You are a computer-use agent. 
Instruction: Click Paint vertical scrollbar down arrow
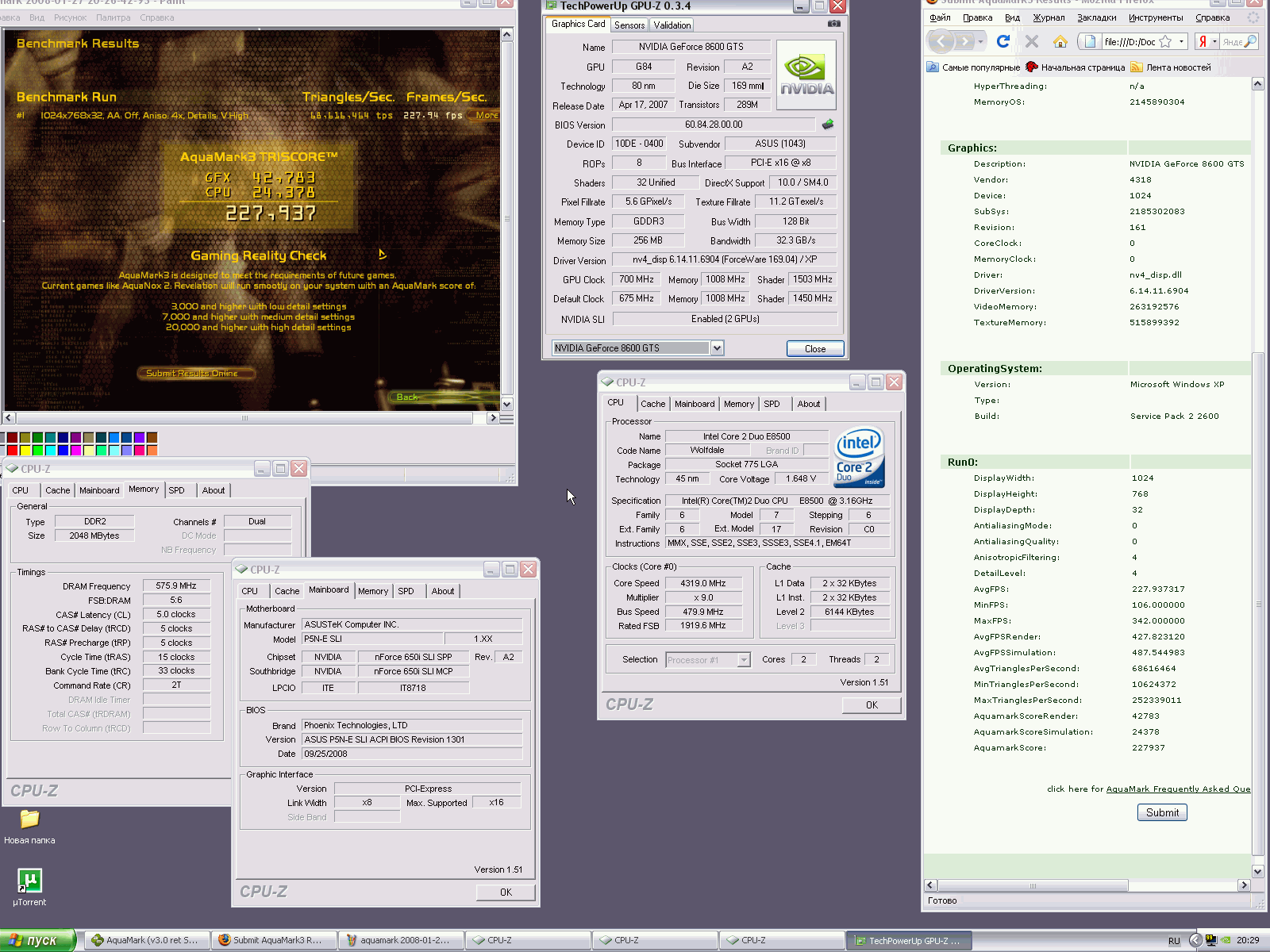tap(507, 403)
